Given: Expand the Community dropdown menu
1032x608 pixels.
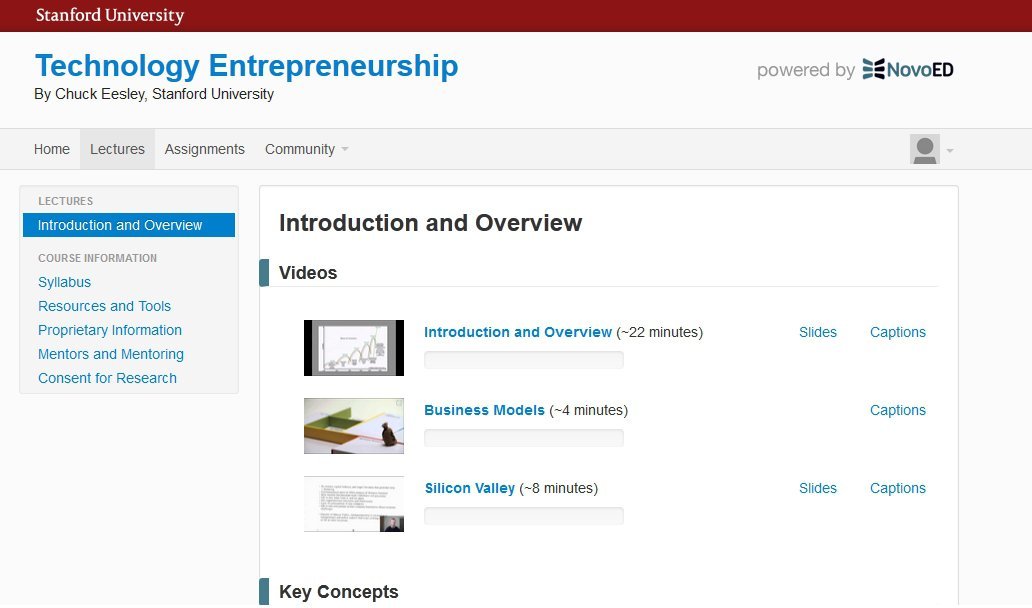Looking at the screenshot, I should [x=301, y=149].
